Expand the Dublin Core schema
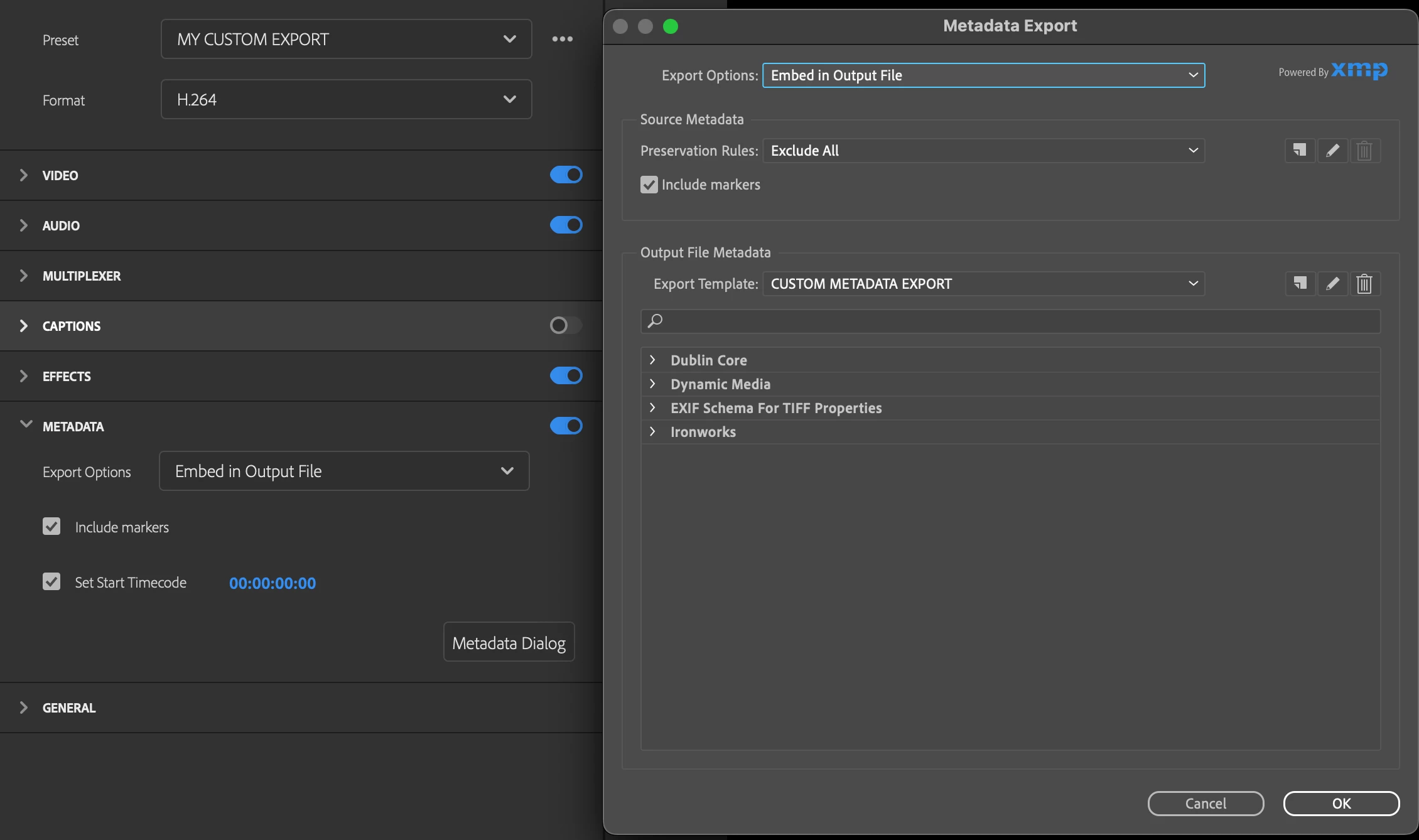1419x840 pixels. (x=652, y=360)
